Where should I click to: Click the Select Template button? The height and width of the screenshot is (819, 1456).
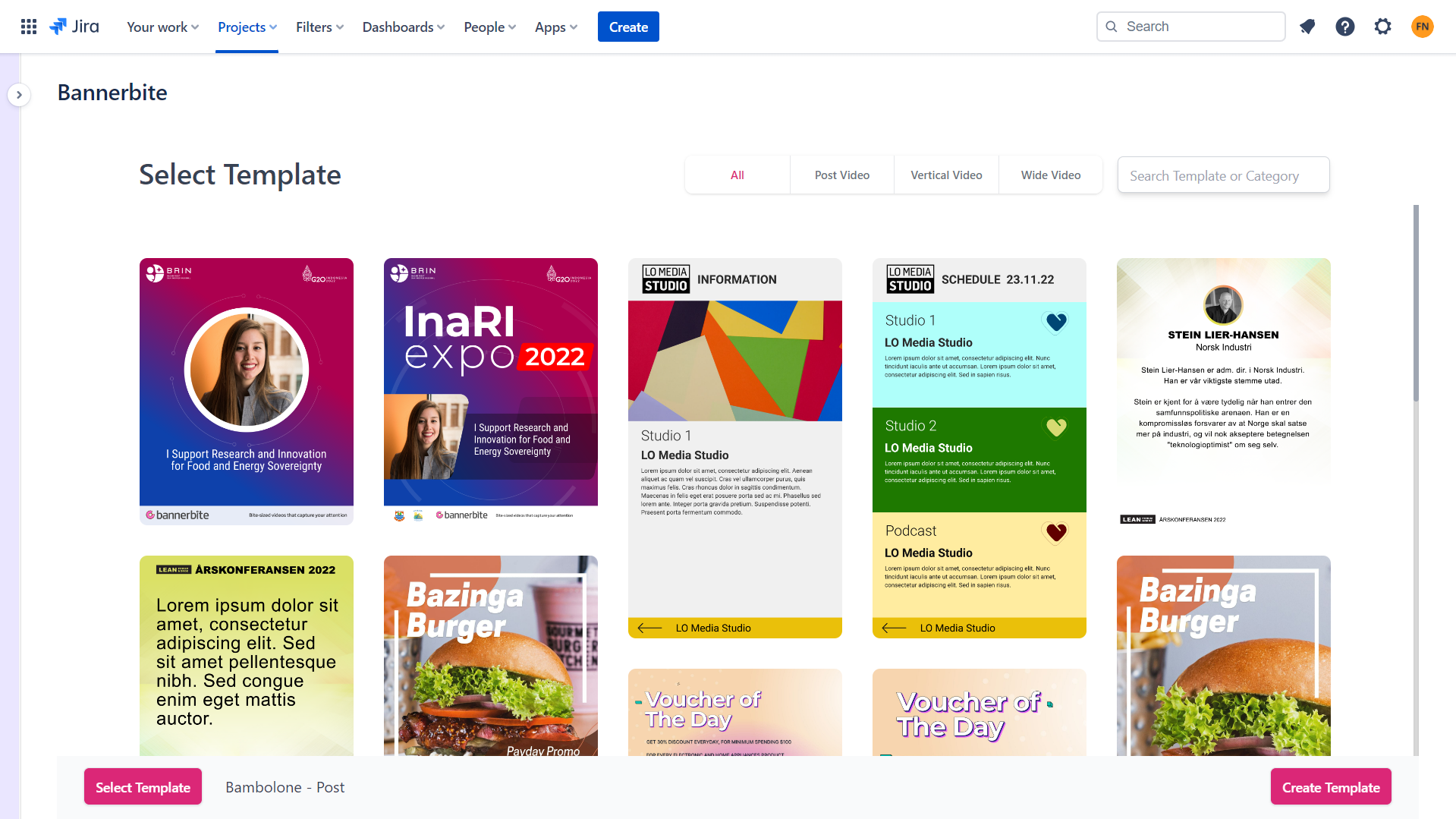[x=143, y=787]
